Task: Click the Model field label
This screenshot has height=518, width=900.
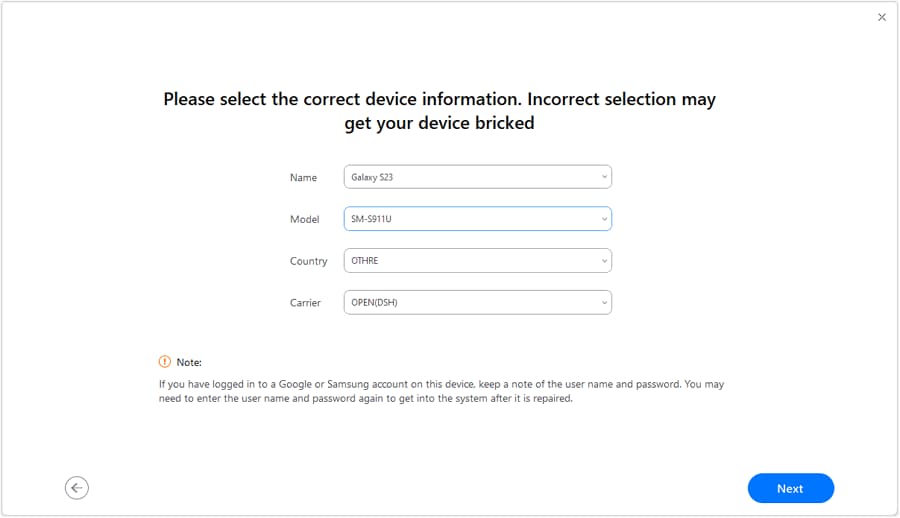Action: tap(304, 219)
